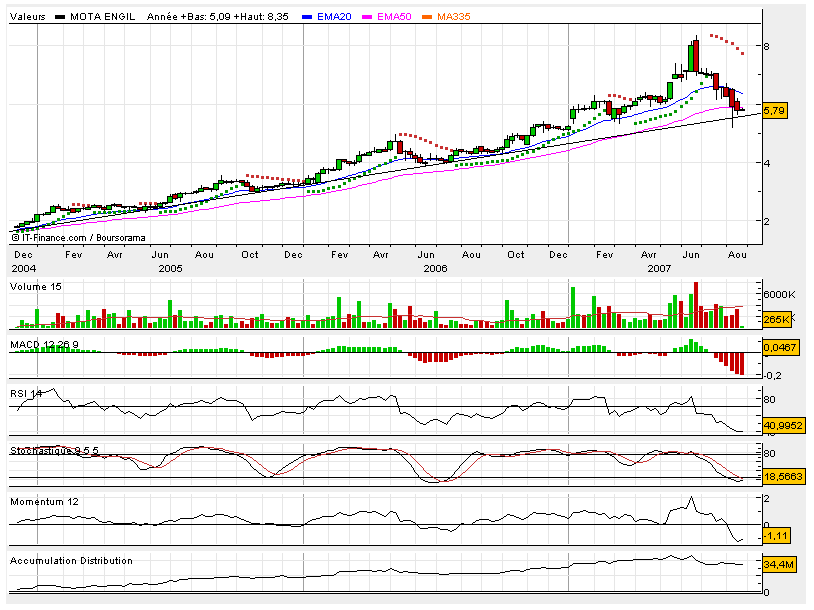Click the yellow -1,11 momentum value tag

click(777, 536)
